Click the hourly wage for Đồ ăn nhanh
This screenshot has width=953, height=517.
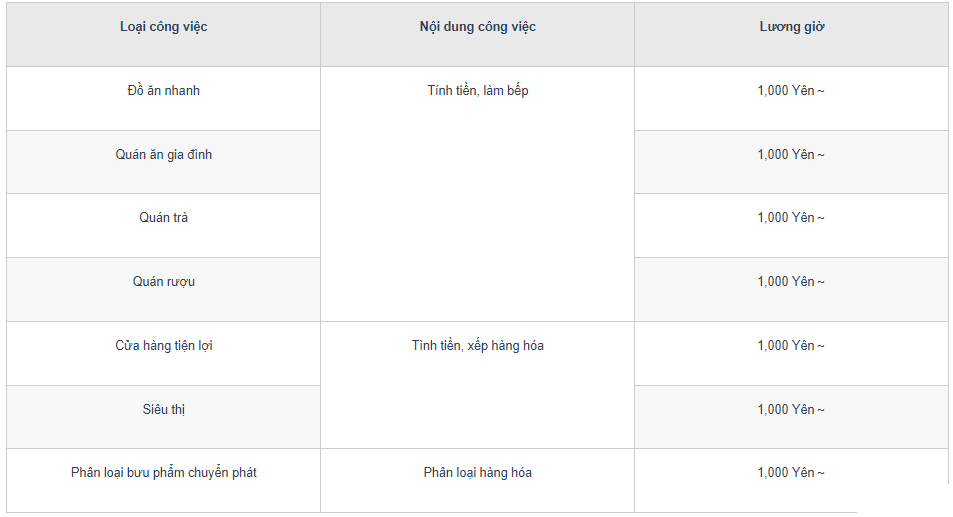coord(791,98)
